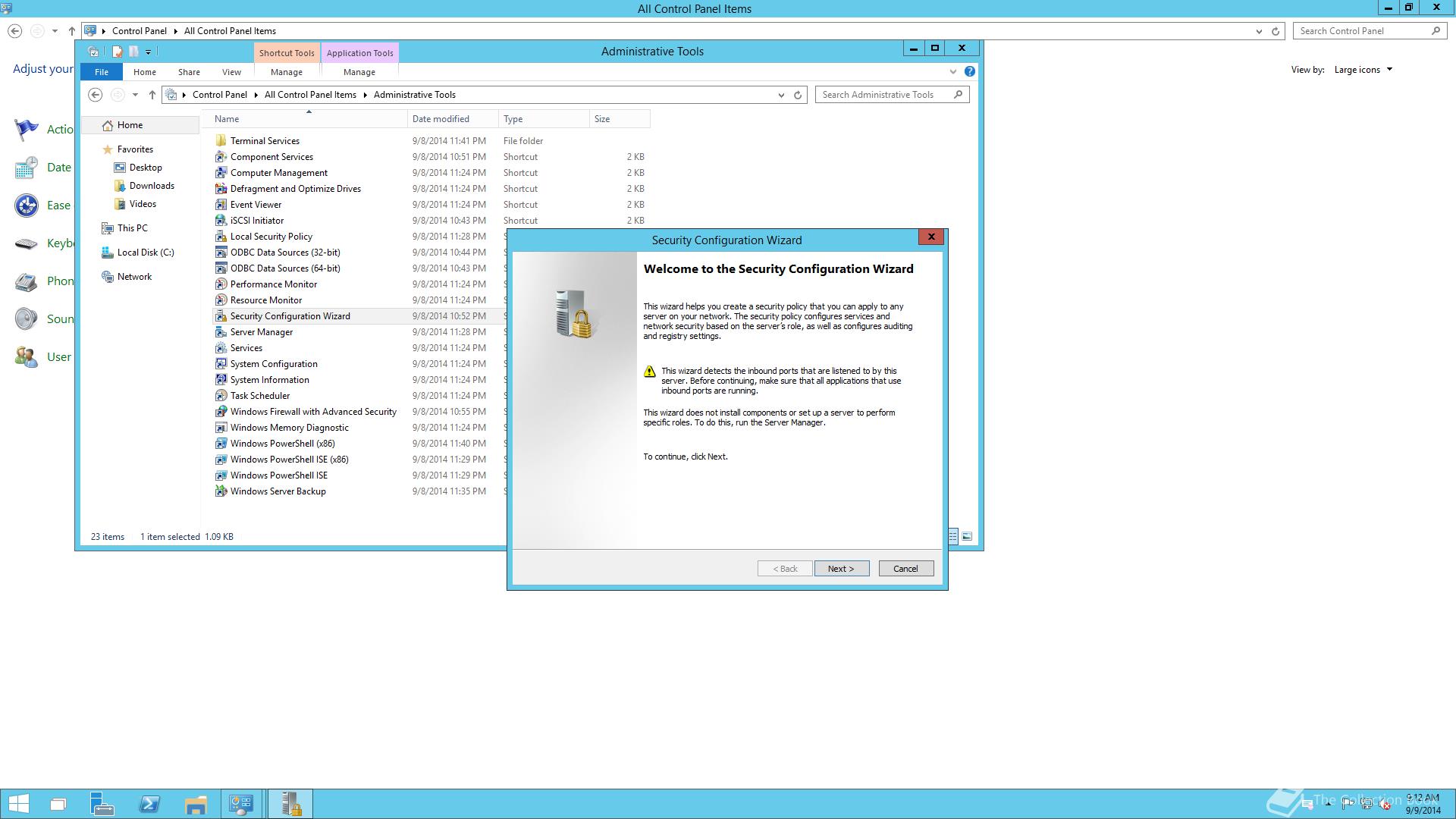Open Shortcut Tools Manage tab
The image size is (1456, 819).
pyautogui.click(x=287, y=72)
